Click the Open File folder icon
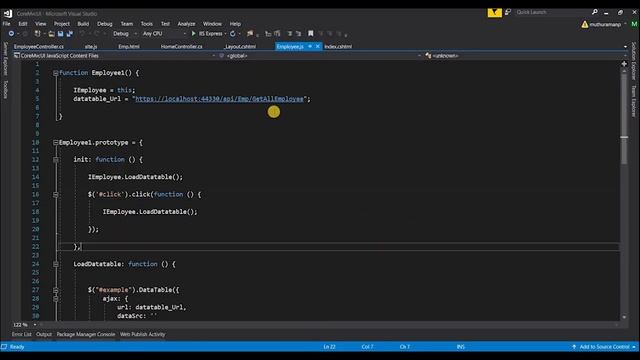The width and height of the screenshot is (640, 360). click(51, 33)
